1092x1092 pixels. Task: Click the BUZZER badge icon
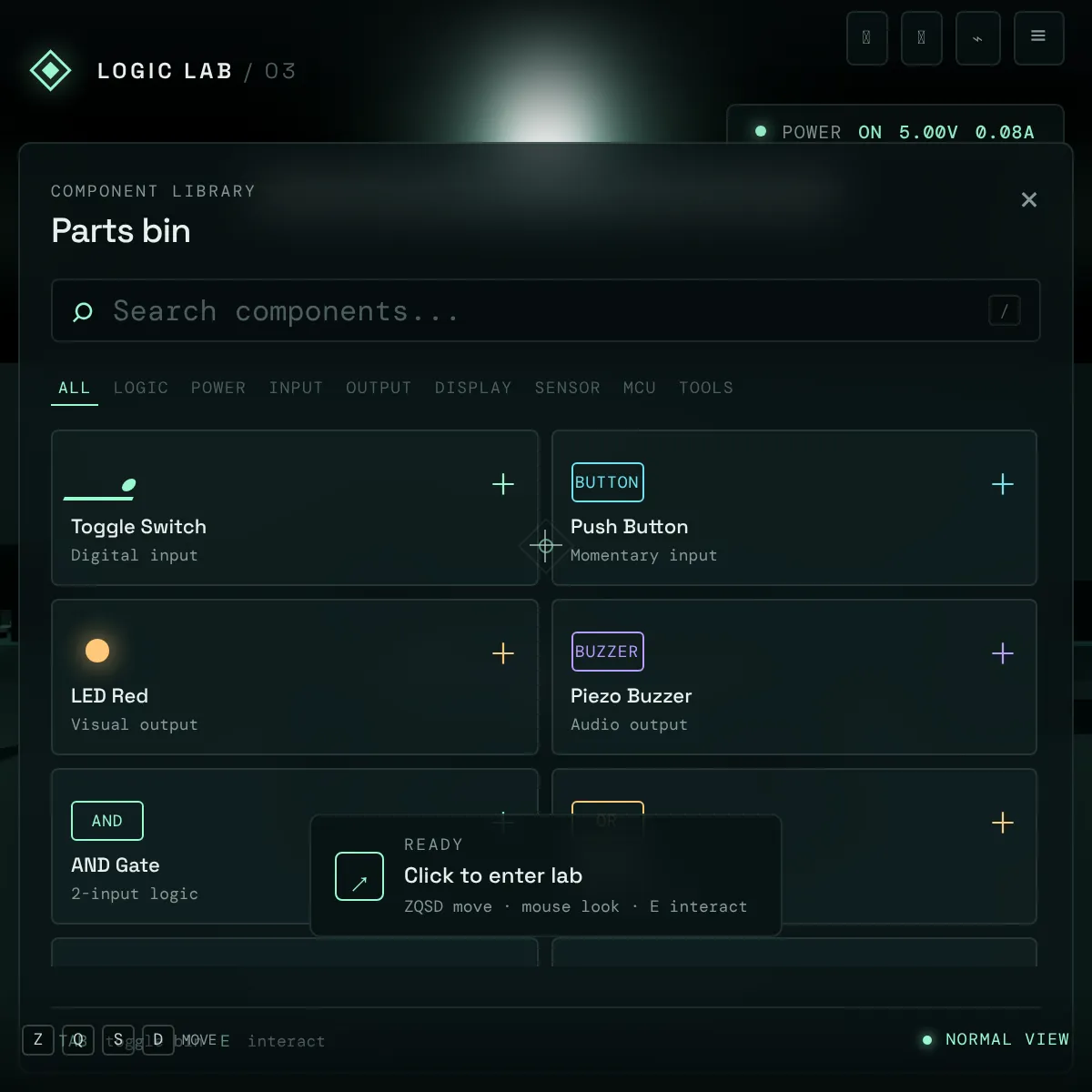(x=607, y=652)
